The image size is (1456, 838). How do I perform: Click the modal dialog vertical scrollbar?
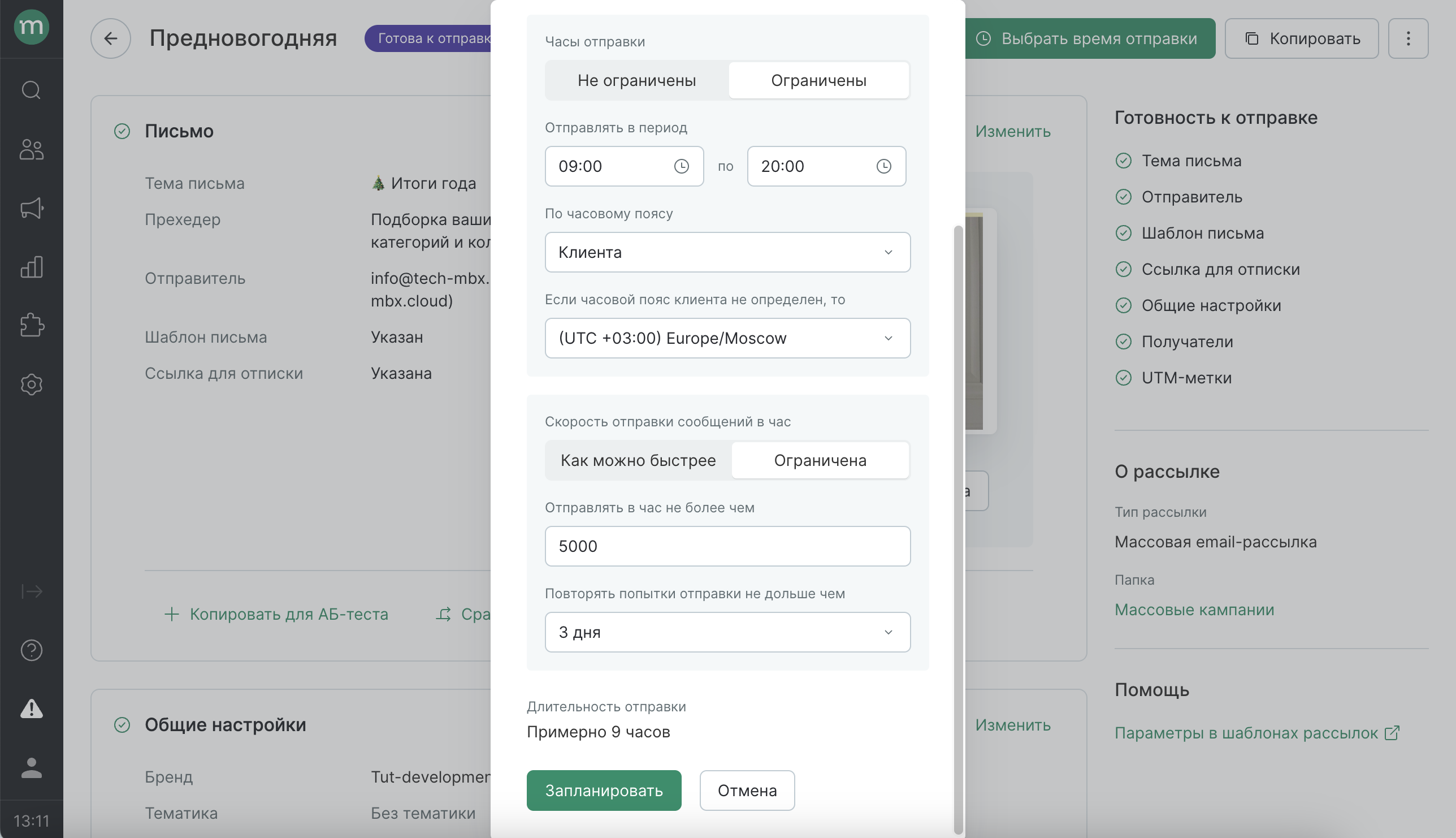tap(958, 529)
